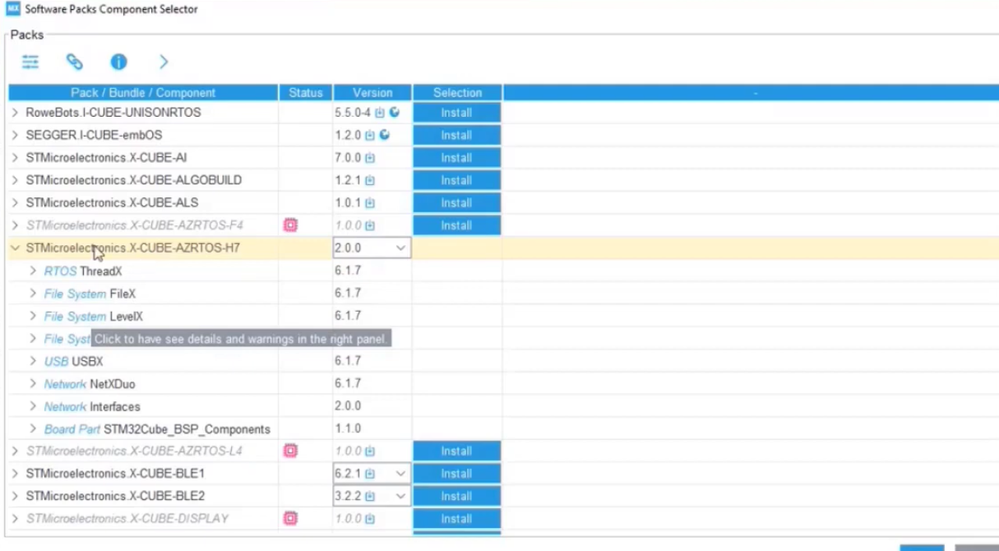Install RoweBots.I-CUBE-UNISONRTOS pack

[x=456, y=113]
